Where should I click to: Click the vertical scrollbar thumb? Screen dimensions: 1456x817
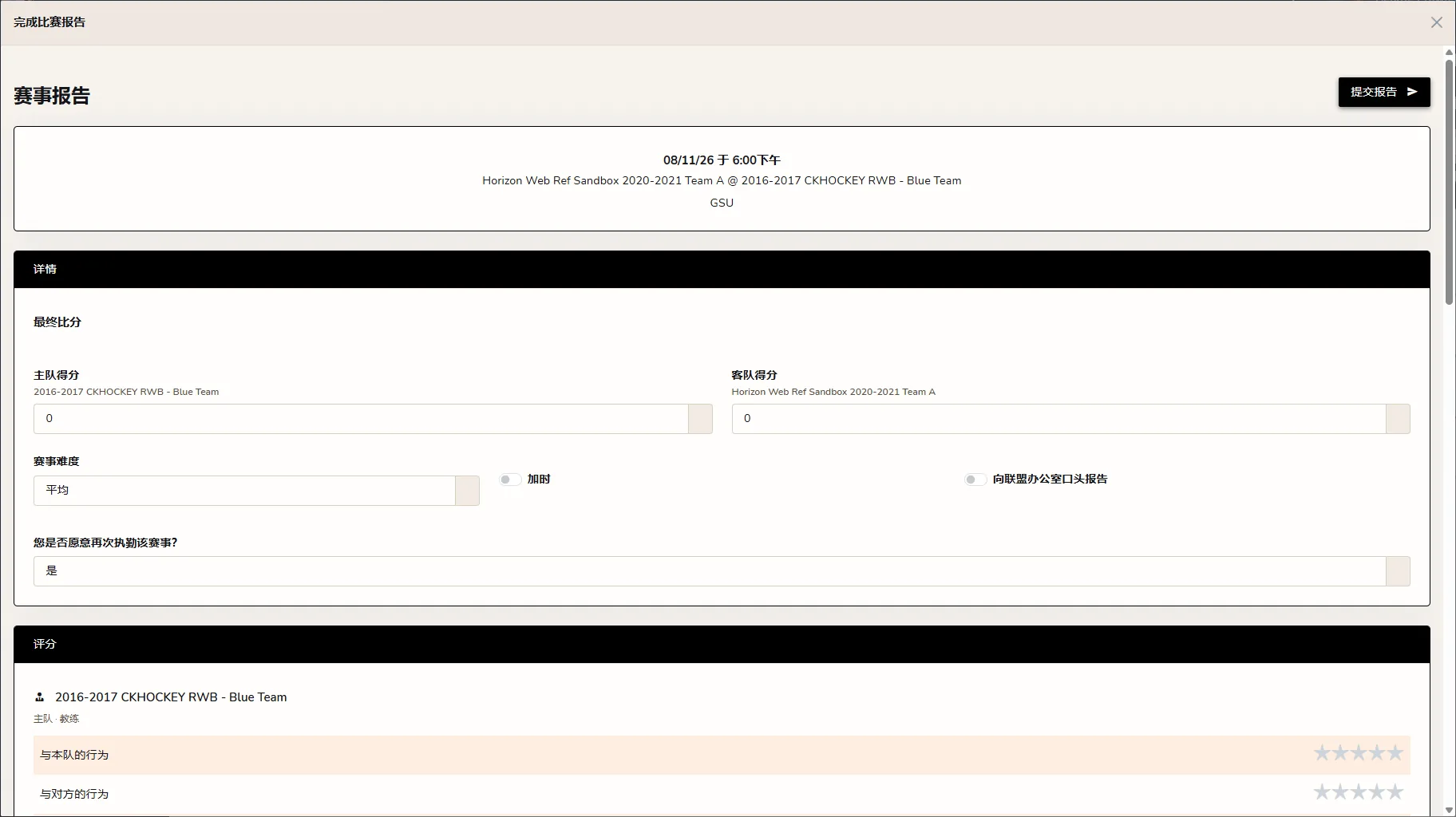(x=1449, y=182)
